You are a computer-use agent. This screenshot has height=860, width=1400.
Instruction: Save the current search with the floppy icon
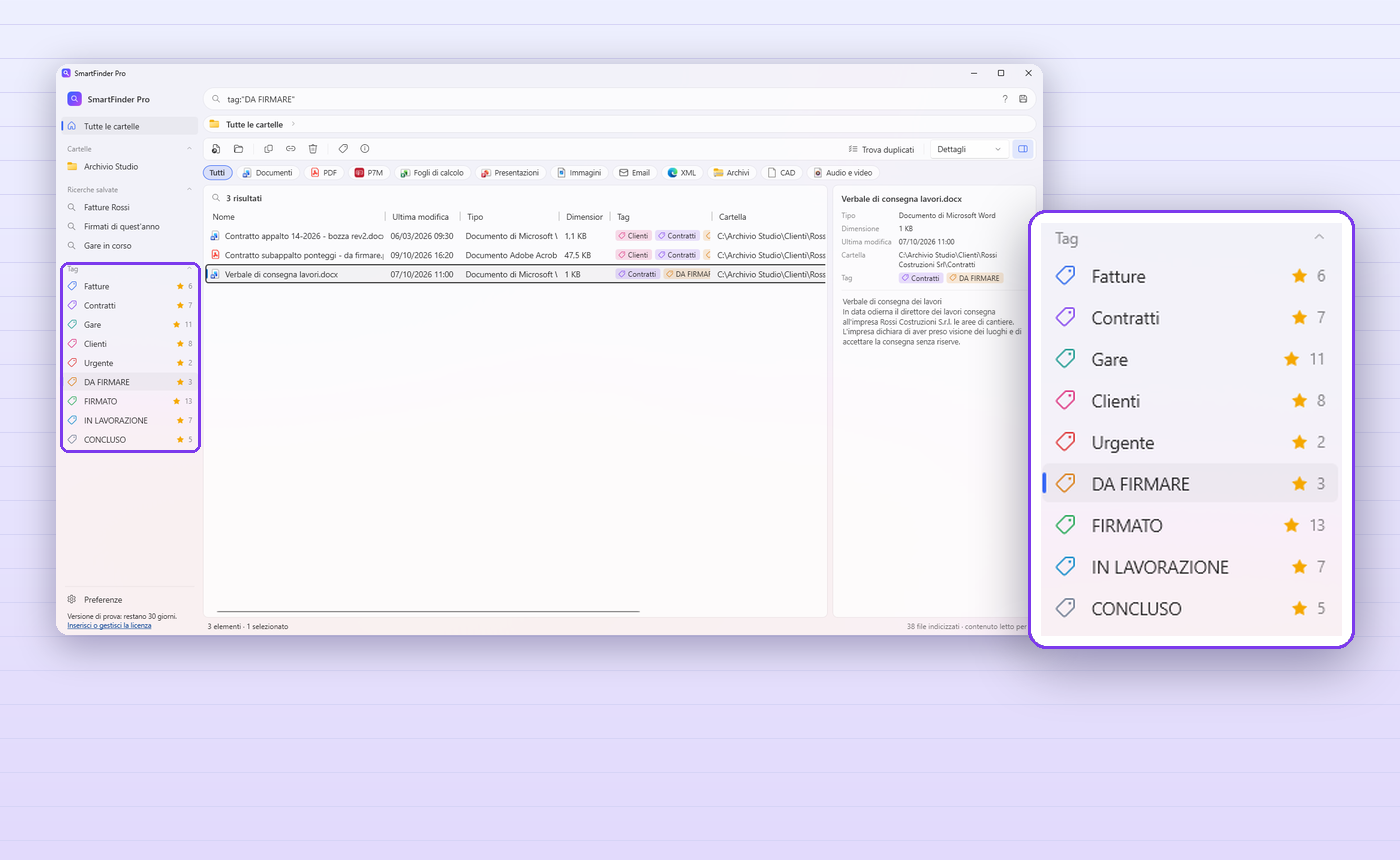pos(1023,99)
